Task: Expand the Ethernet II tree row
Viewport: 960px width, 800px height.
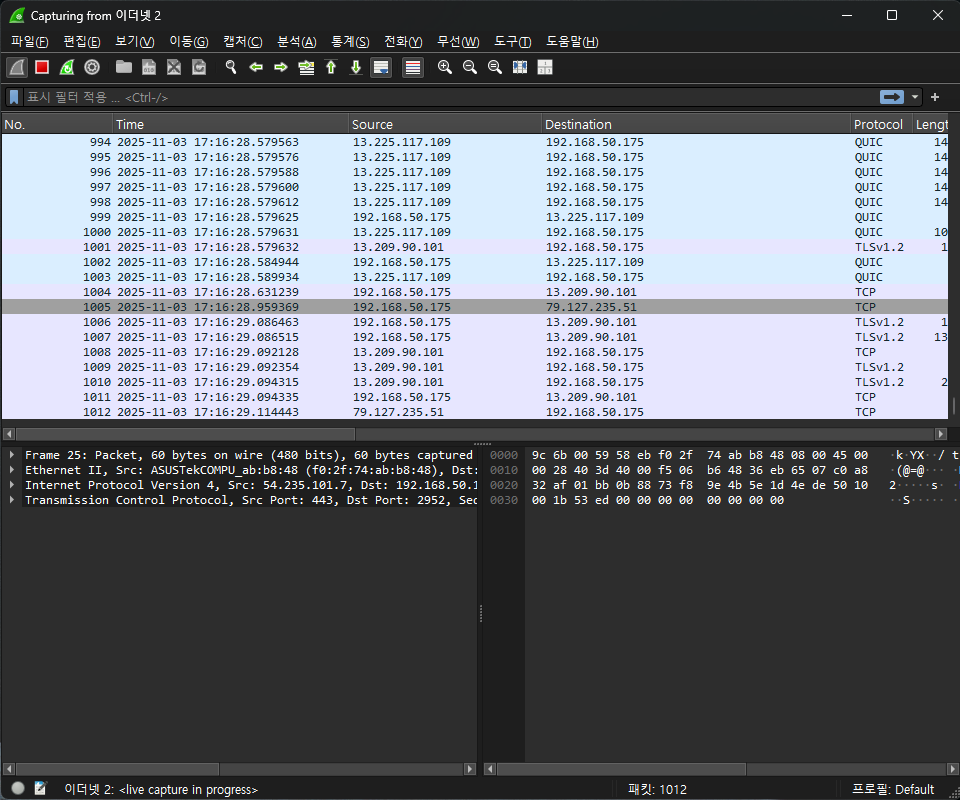Action: click(13, 470)
